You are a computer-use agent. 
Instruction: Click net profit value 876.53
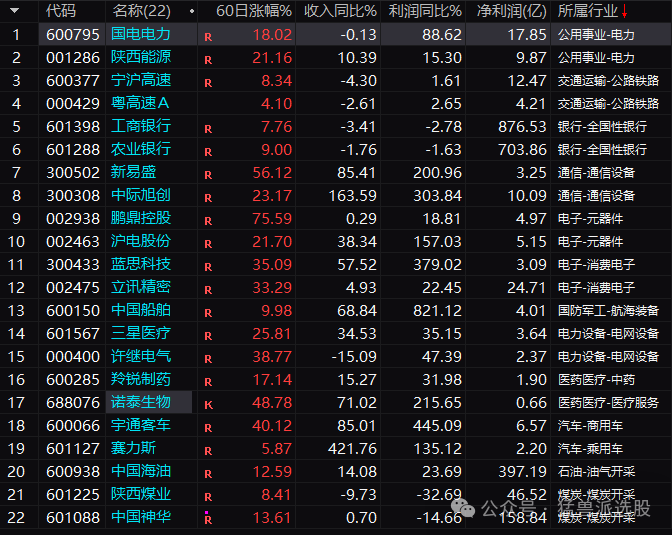click(x=522, y=126)
